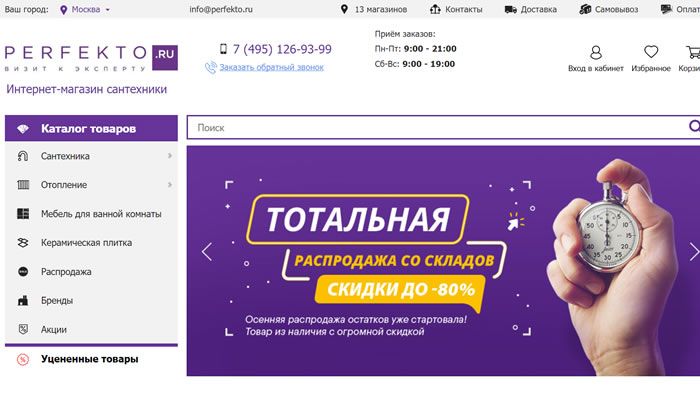The image size is (700, 400).
Task: Click the 13 магазинов map pin icon
Action: 344,9
